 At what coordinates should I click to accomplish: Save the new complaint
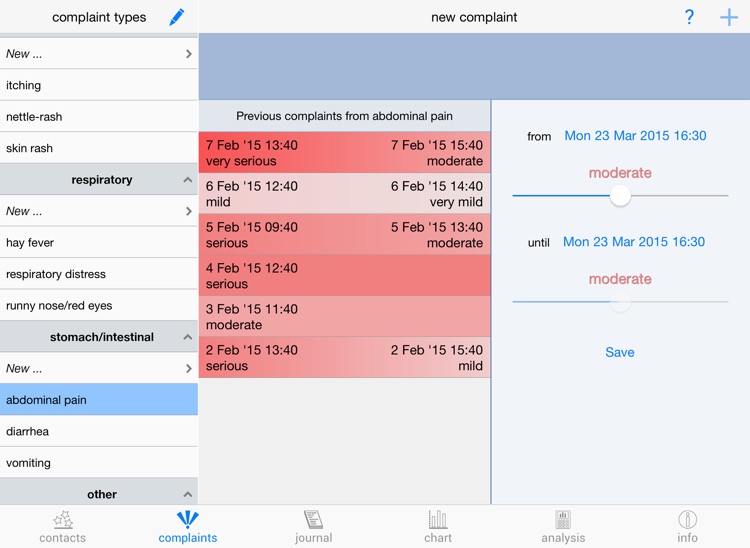[x=620, y=352]
